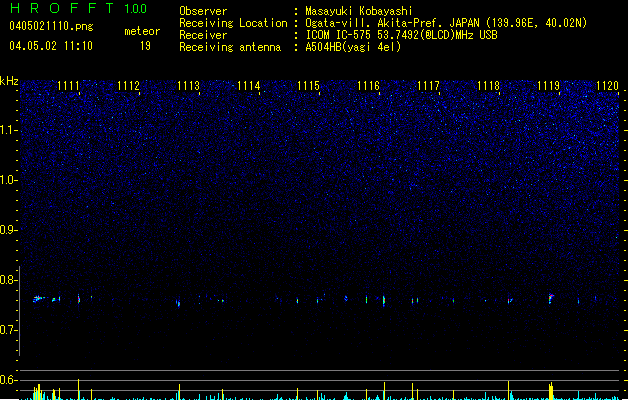
Task: Click the date stamp 04.05.02 11:10
Action: coord(51,46)
